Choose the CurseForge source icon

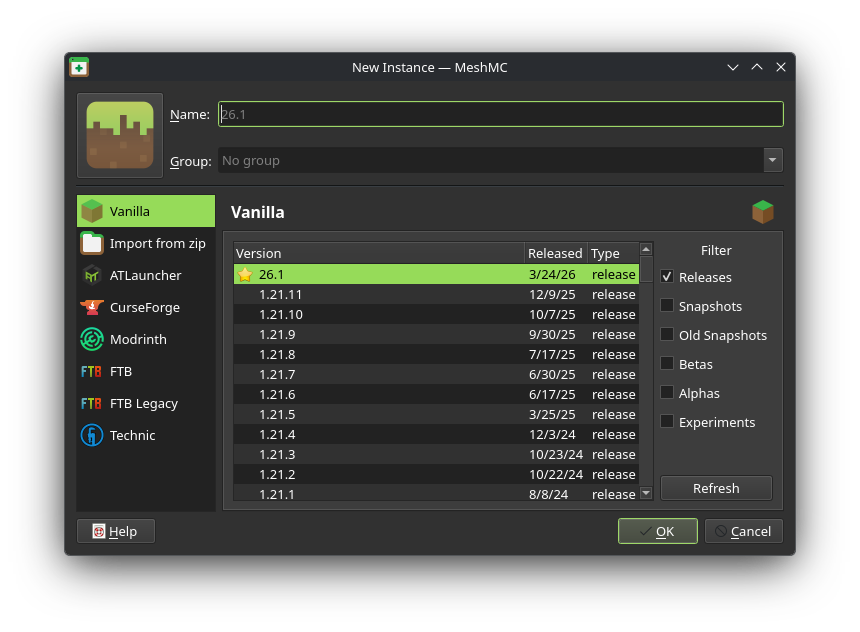[x=92, y=307]
